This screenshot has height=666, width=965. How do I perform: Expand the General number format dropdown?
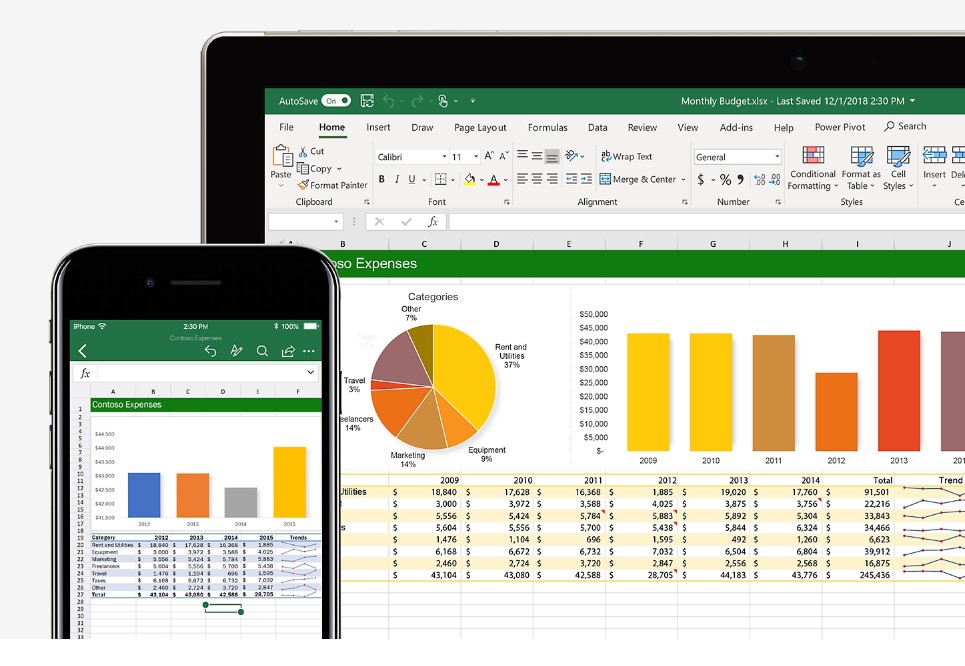(776, 157)
